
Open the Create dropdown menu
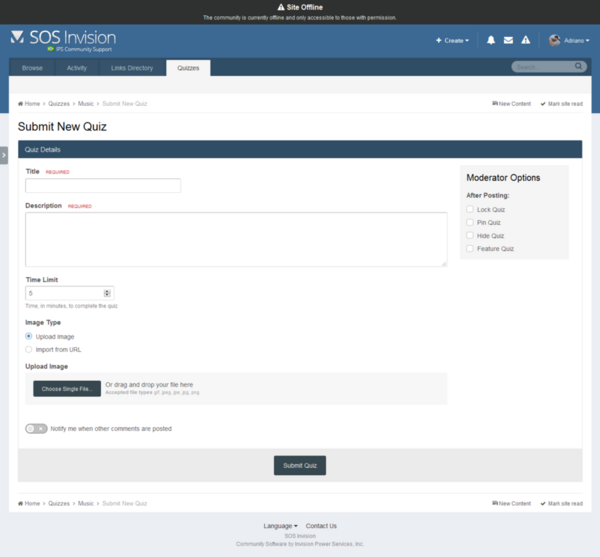(x=452, y=41)
